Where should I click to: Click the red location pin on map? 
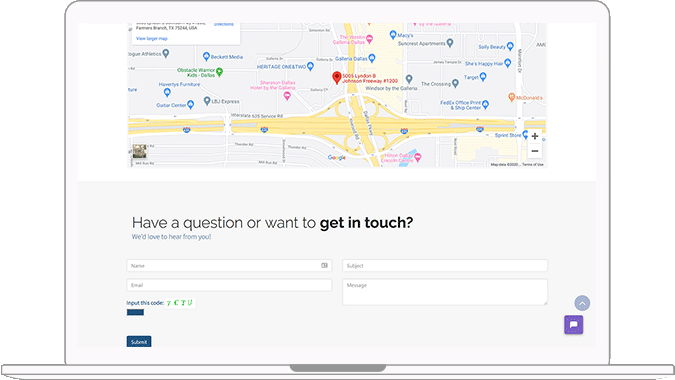click(337, 77)
